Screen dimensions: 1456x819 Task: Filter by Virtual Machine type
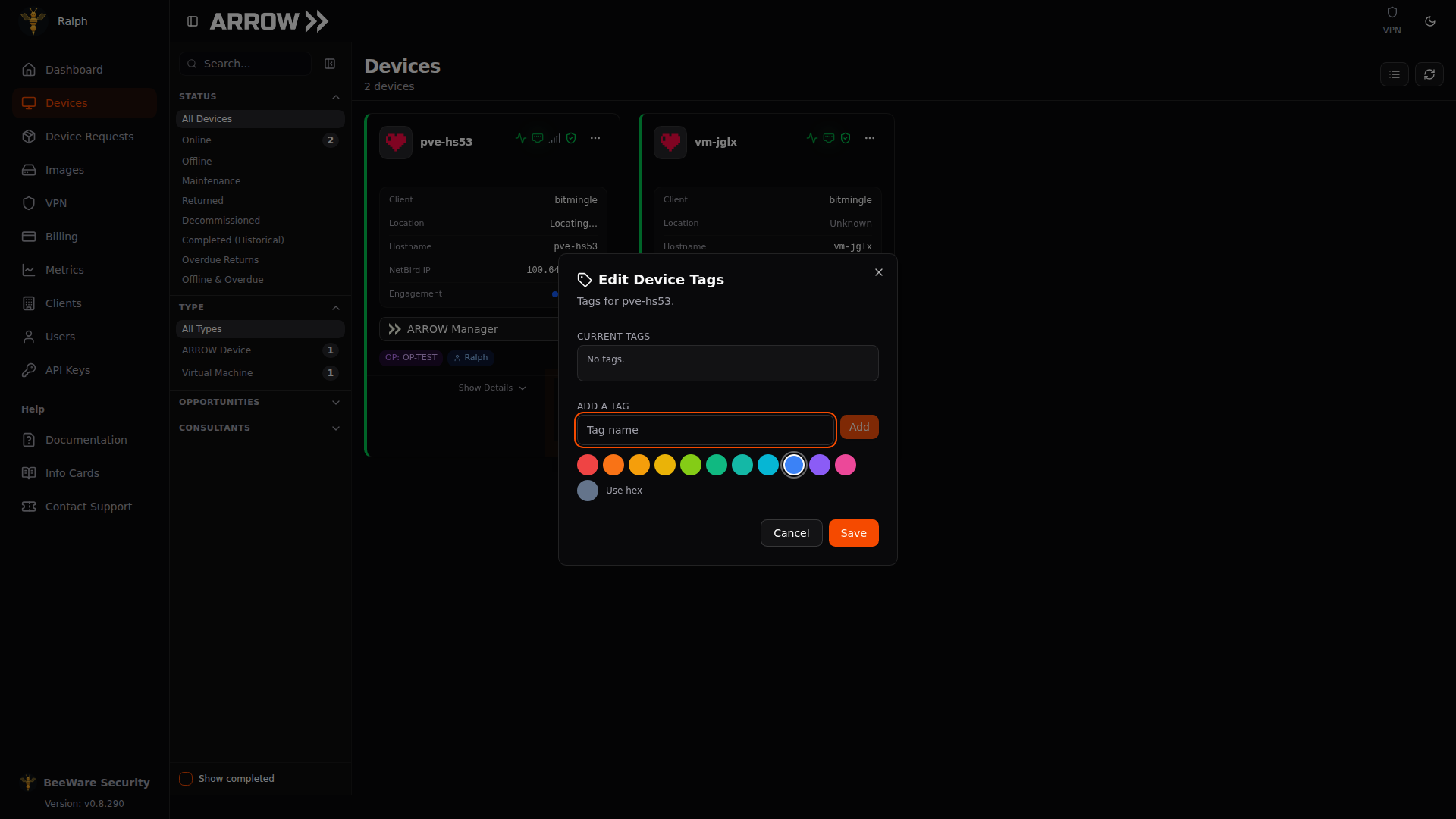(260, 373)
